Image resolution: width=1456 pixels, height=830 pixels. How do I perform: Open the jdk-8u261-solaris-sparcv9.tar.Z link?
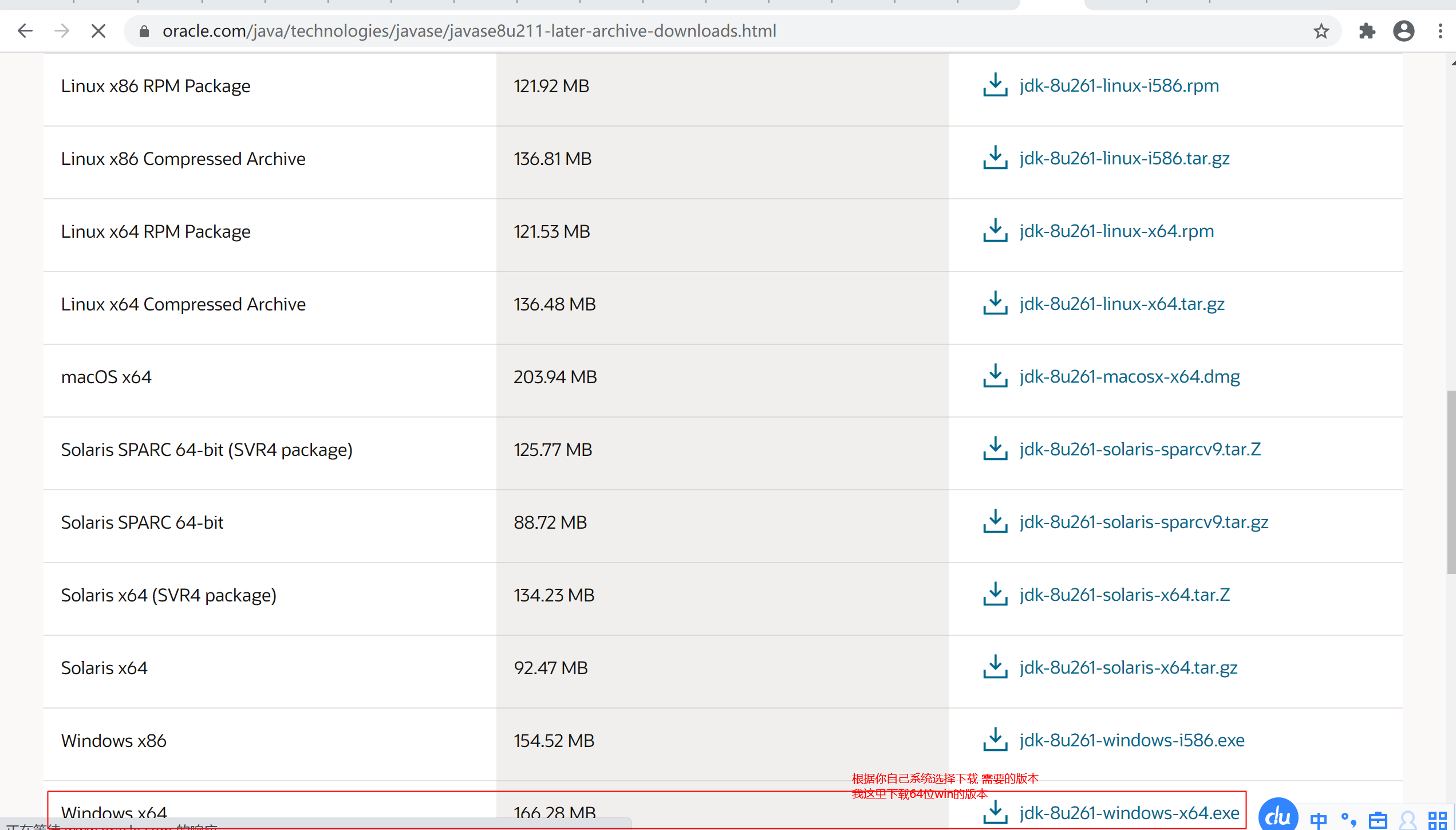1140,449
